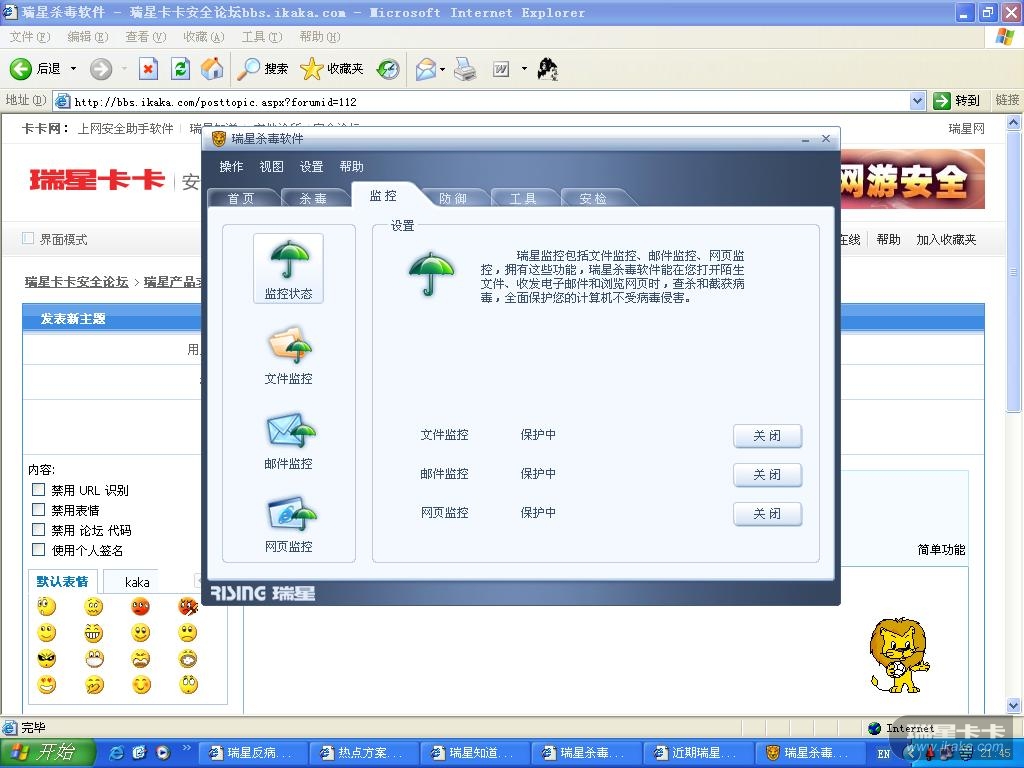Check 使用个人签名 checkbox
Image resolution: width=1024 pixels, height=768 pixels.
[39, 550]
